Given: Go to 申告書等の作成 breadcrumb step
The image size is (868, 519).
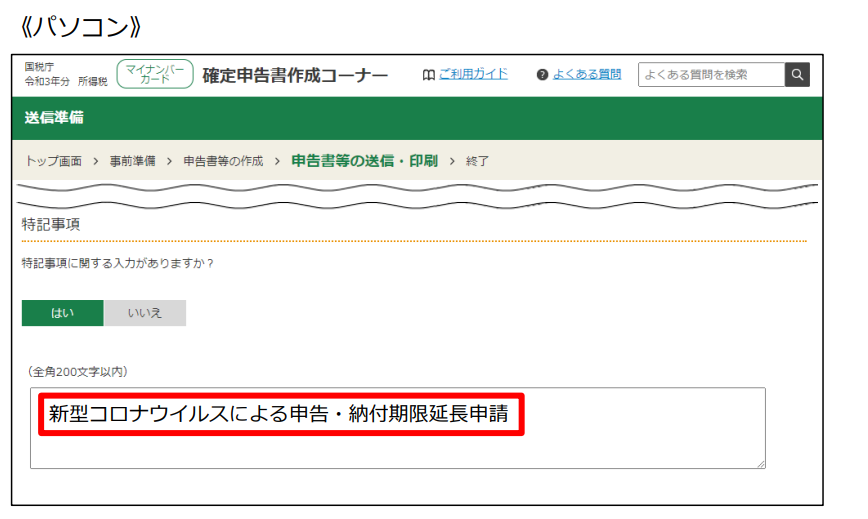Looking at the screenshot, I should coord(223,161).
